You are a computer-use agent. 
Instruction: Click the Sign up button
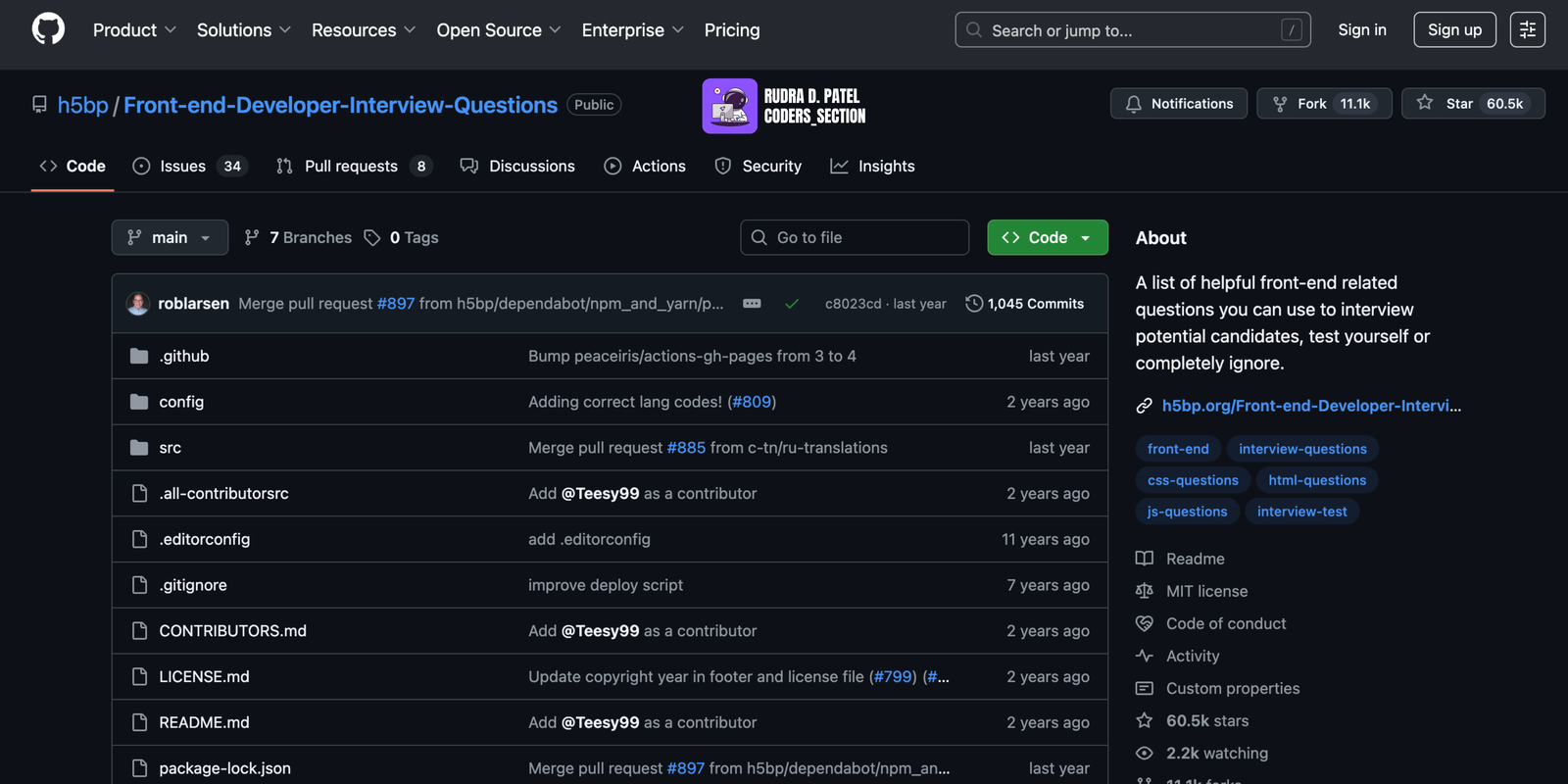pos(1453,29)
